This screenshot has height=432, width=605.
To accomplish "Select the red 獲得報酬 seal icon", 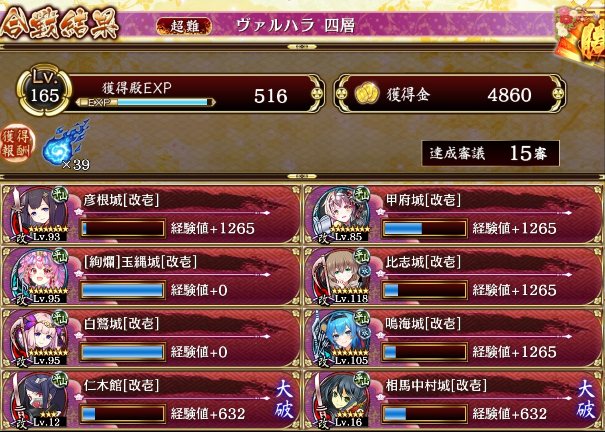I will 17,143.
